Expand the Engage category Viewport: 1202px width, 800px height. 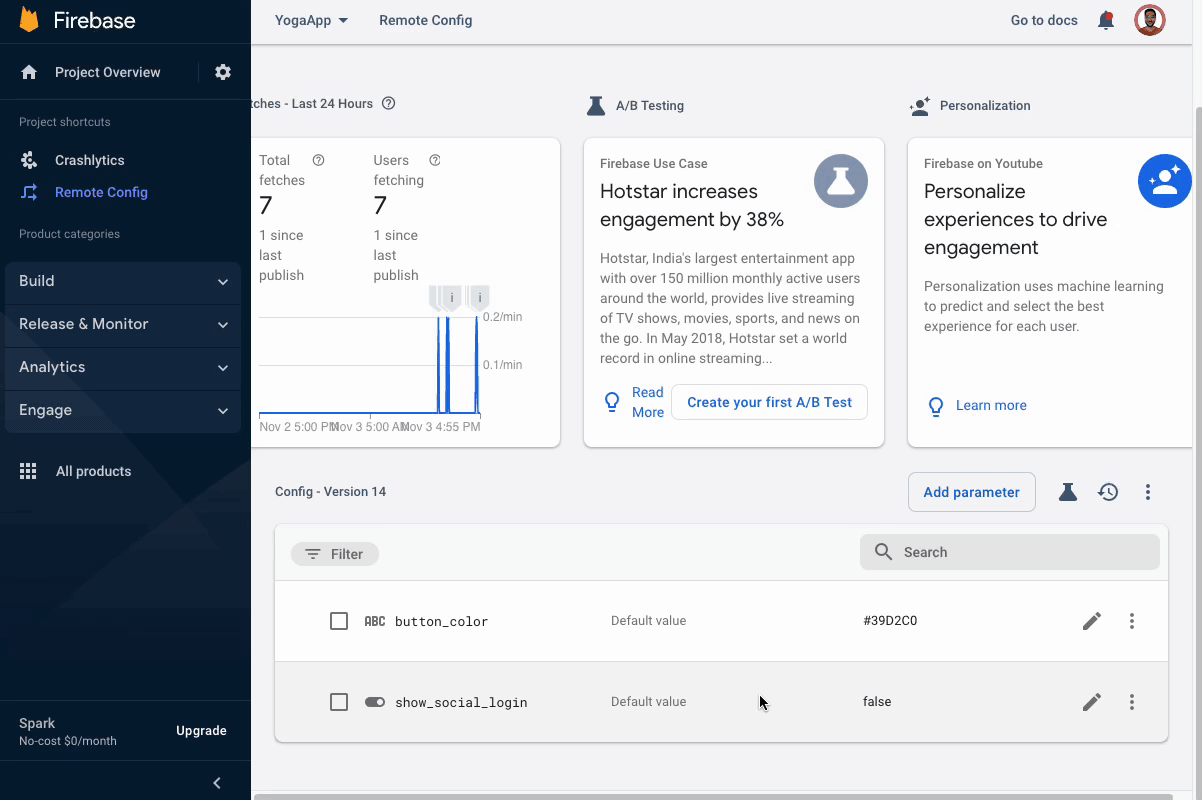pyautogui.click(x=123, y=410)
